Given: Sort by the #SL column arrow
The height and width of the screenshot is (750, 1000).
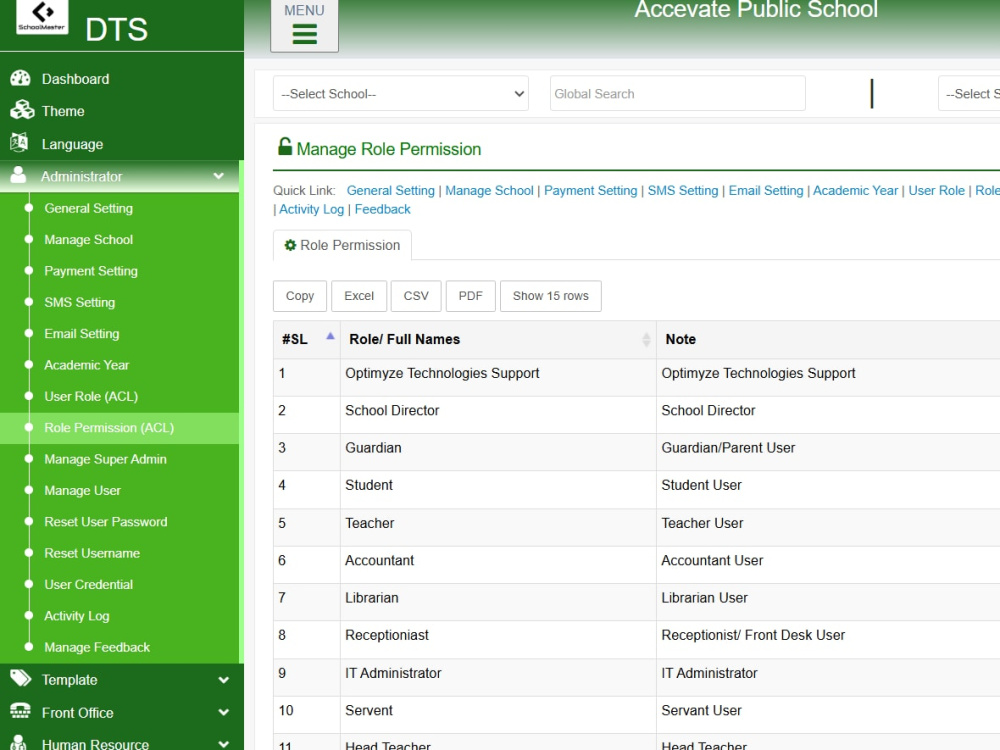Looking at the screenshot, I should coord(330,336).
